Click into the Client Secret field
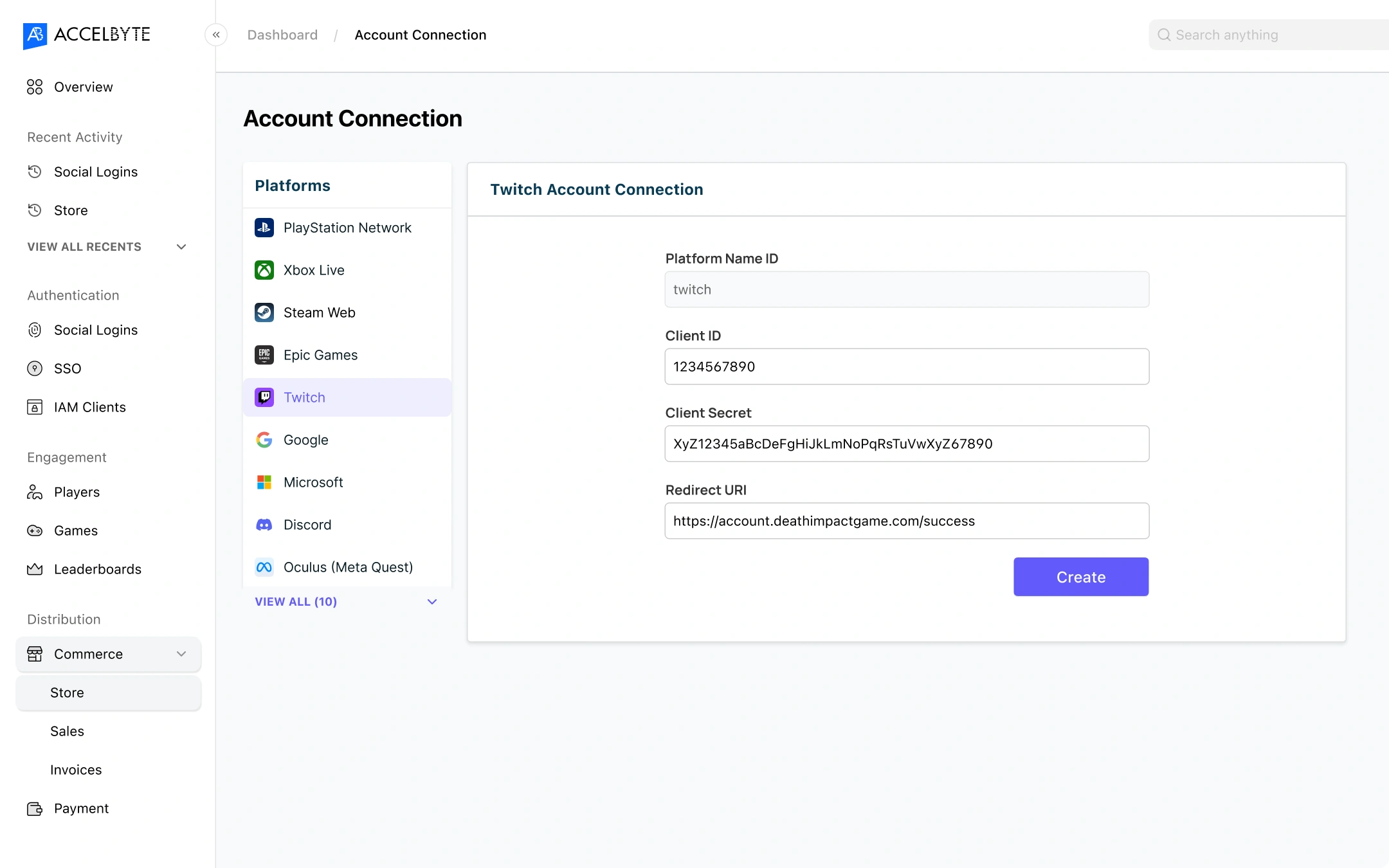 point(907,444)
